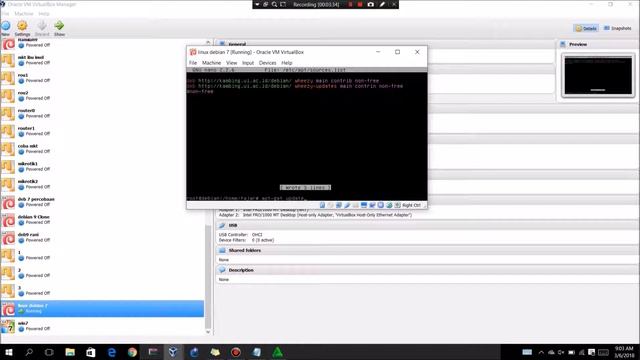Select the coba mkt machine icon

click(8, 149)
